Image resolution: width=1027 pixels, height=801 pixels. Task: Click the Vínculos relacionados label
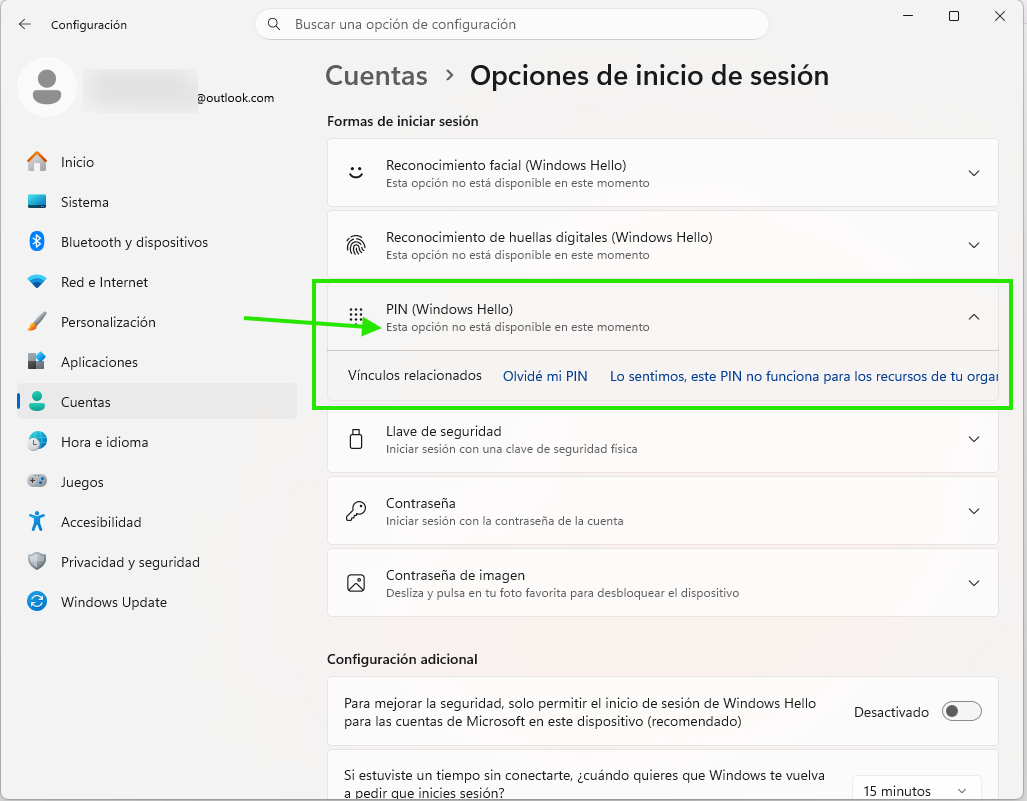tap(415, 375)
